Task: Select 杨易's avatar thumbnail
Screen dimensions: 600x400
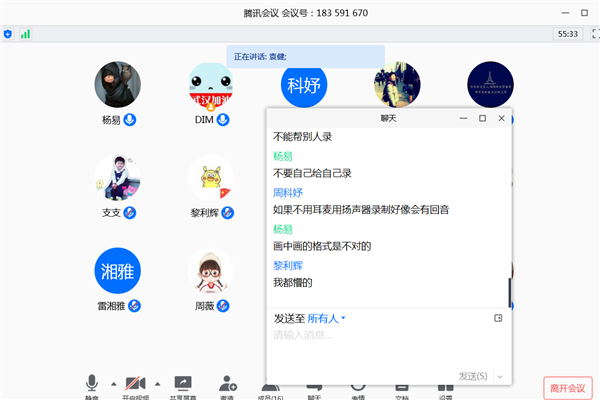Action: 117,85
